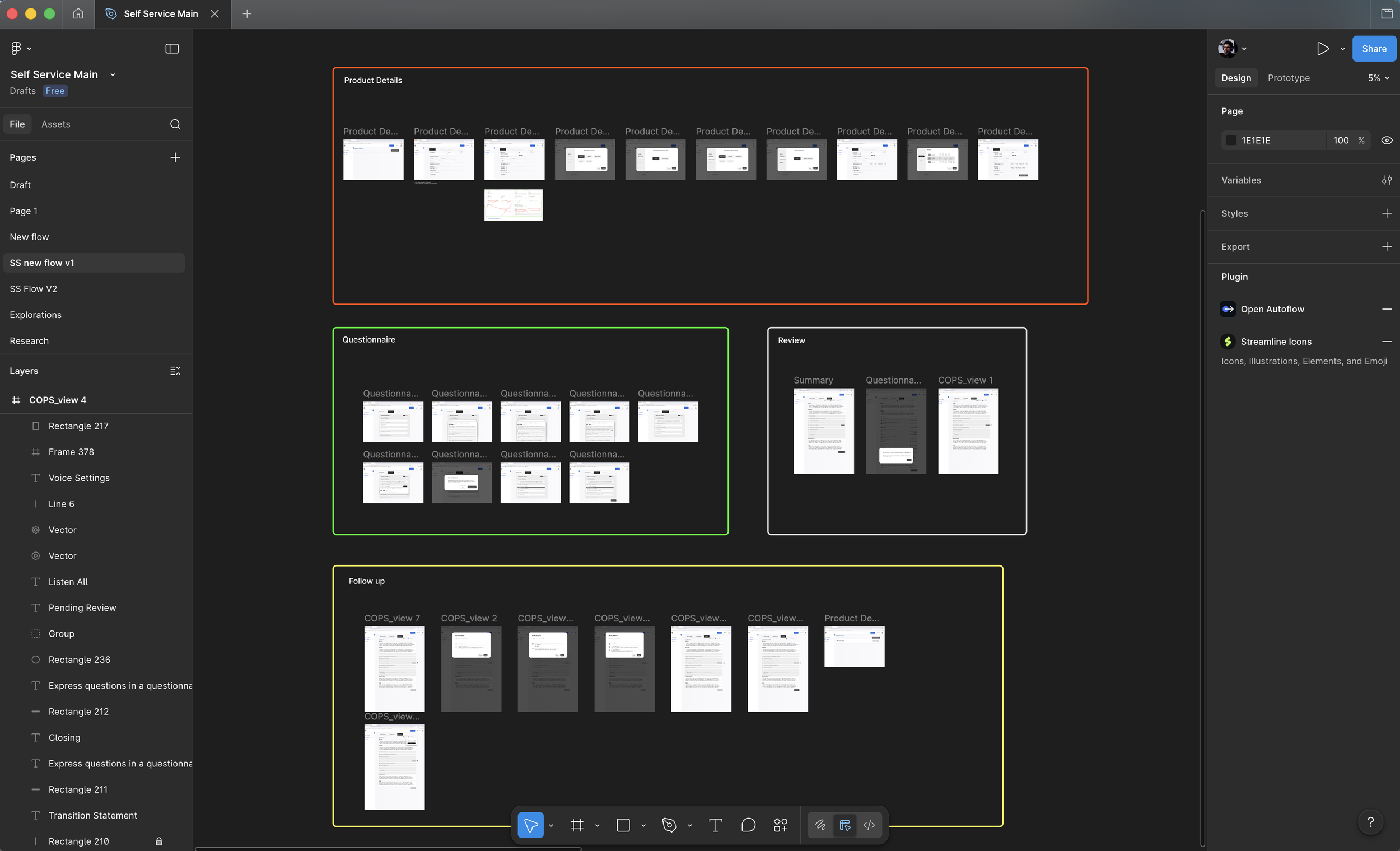Image resolution: width=1400 pixels, height=851 pixels.
Task: Toggle Dev Mode code icon
Action: [869, 825]
